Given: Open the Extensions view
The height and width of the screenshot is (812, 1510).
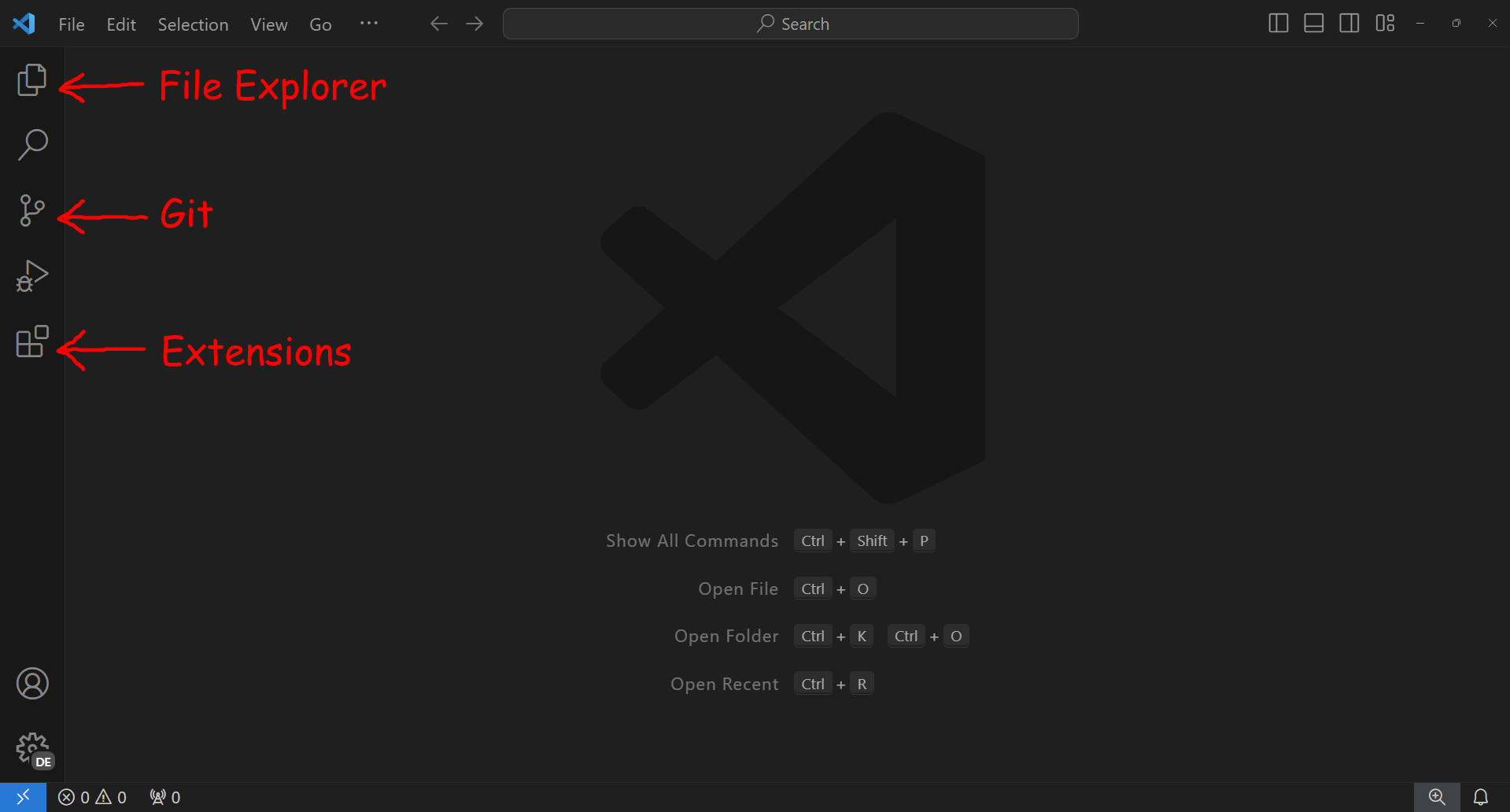Looking at the screenshot, I should coord(31,341).
